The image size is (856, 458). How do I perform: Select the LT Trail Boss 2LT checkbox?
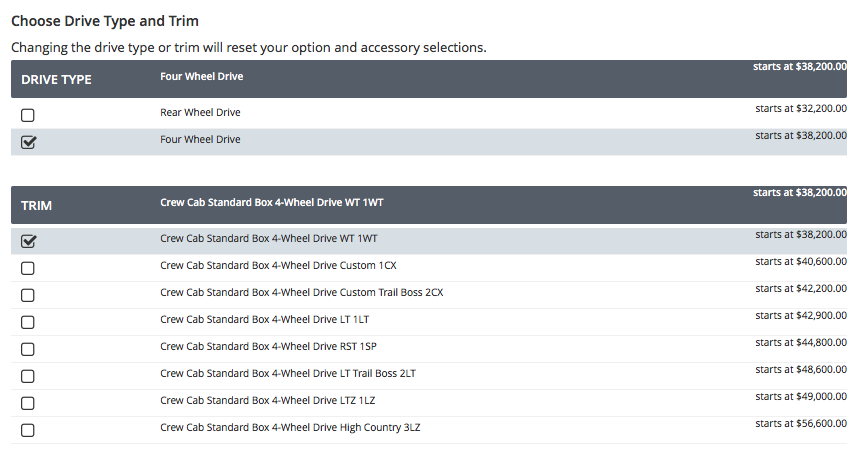pyautogui.click(x=28, y=376)
